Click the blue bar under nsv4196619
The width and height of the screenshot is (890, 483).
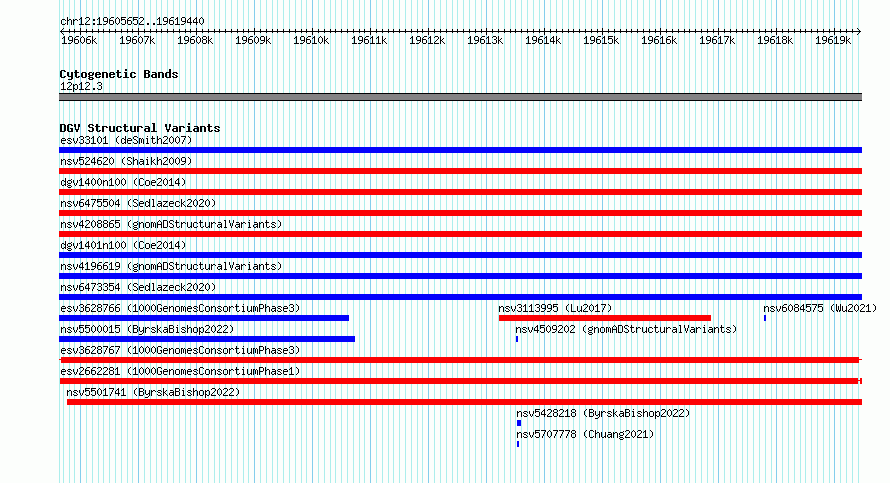[x=460, y=276]
